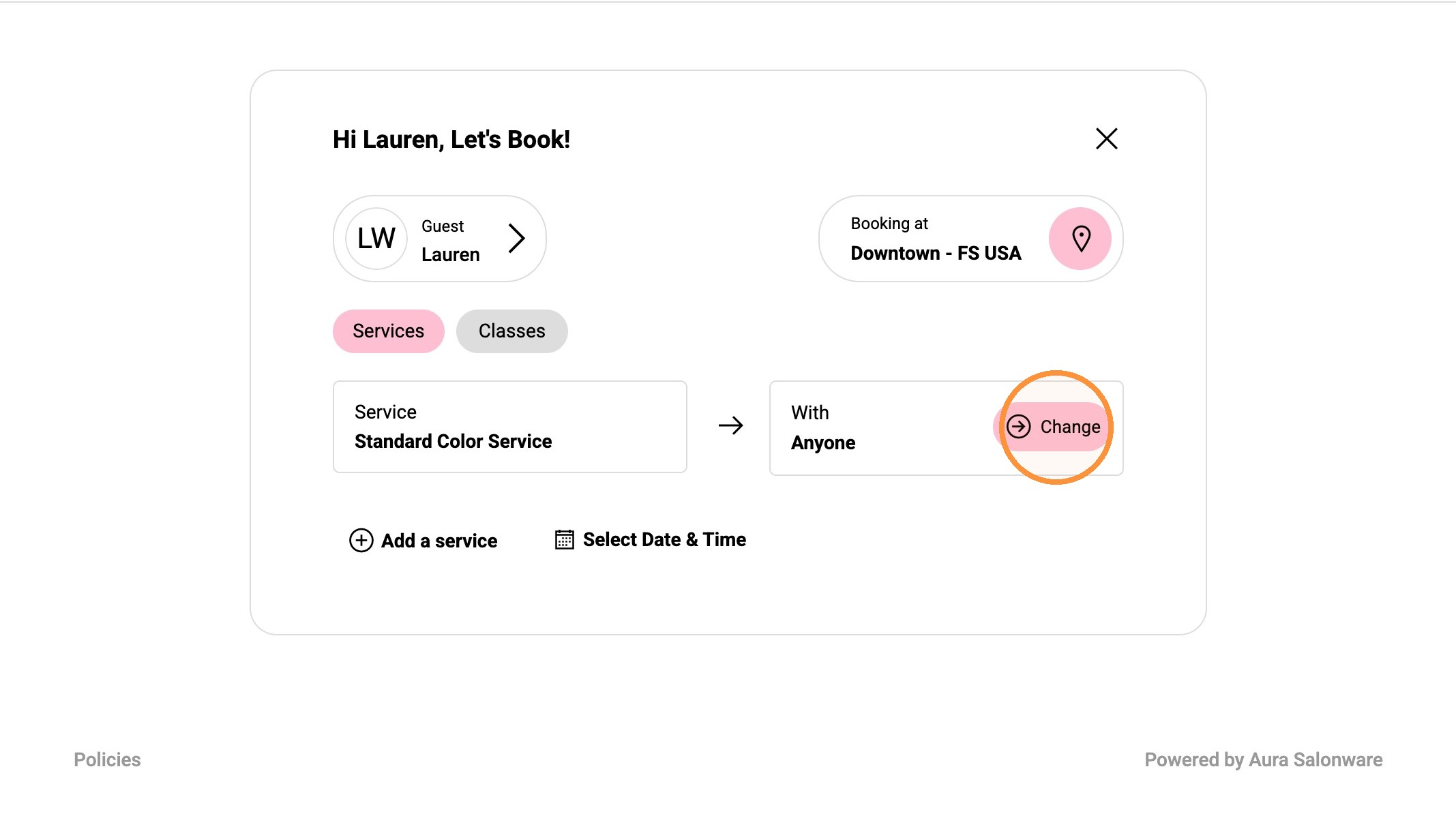Click the plus icon for adding service

coord(361,540)
